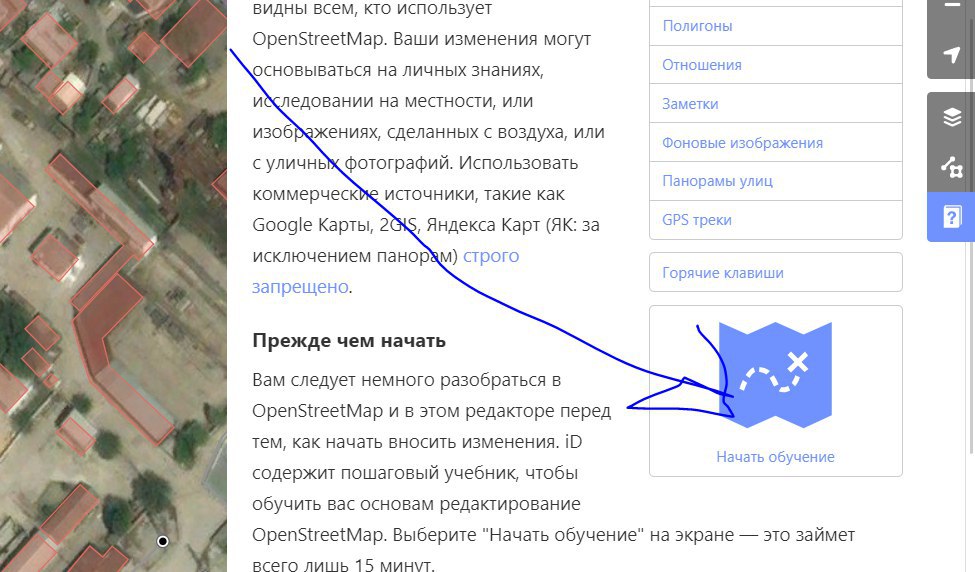Open the Отношения help section
Image resolution: width=975 pixels, height=572 pixels.
tap(775, 65)
